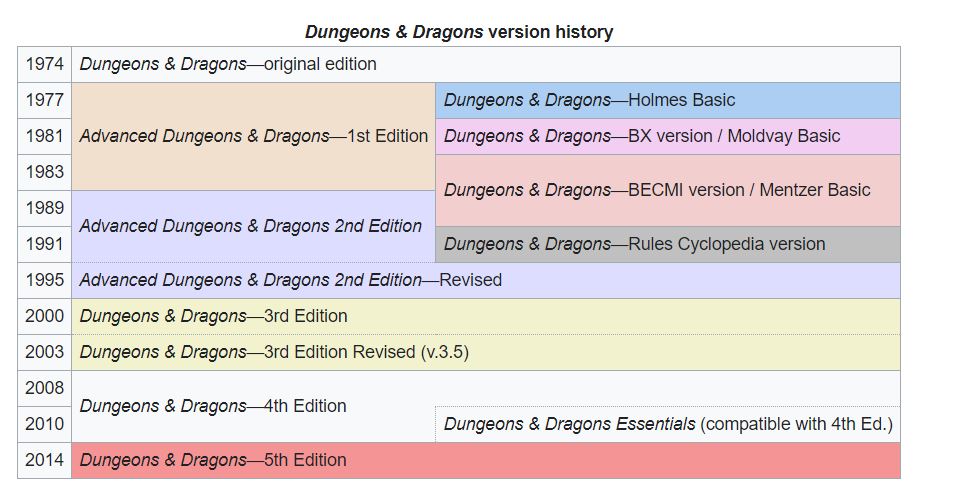Click the 1974 year cell

click(45, 64)
